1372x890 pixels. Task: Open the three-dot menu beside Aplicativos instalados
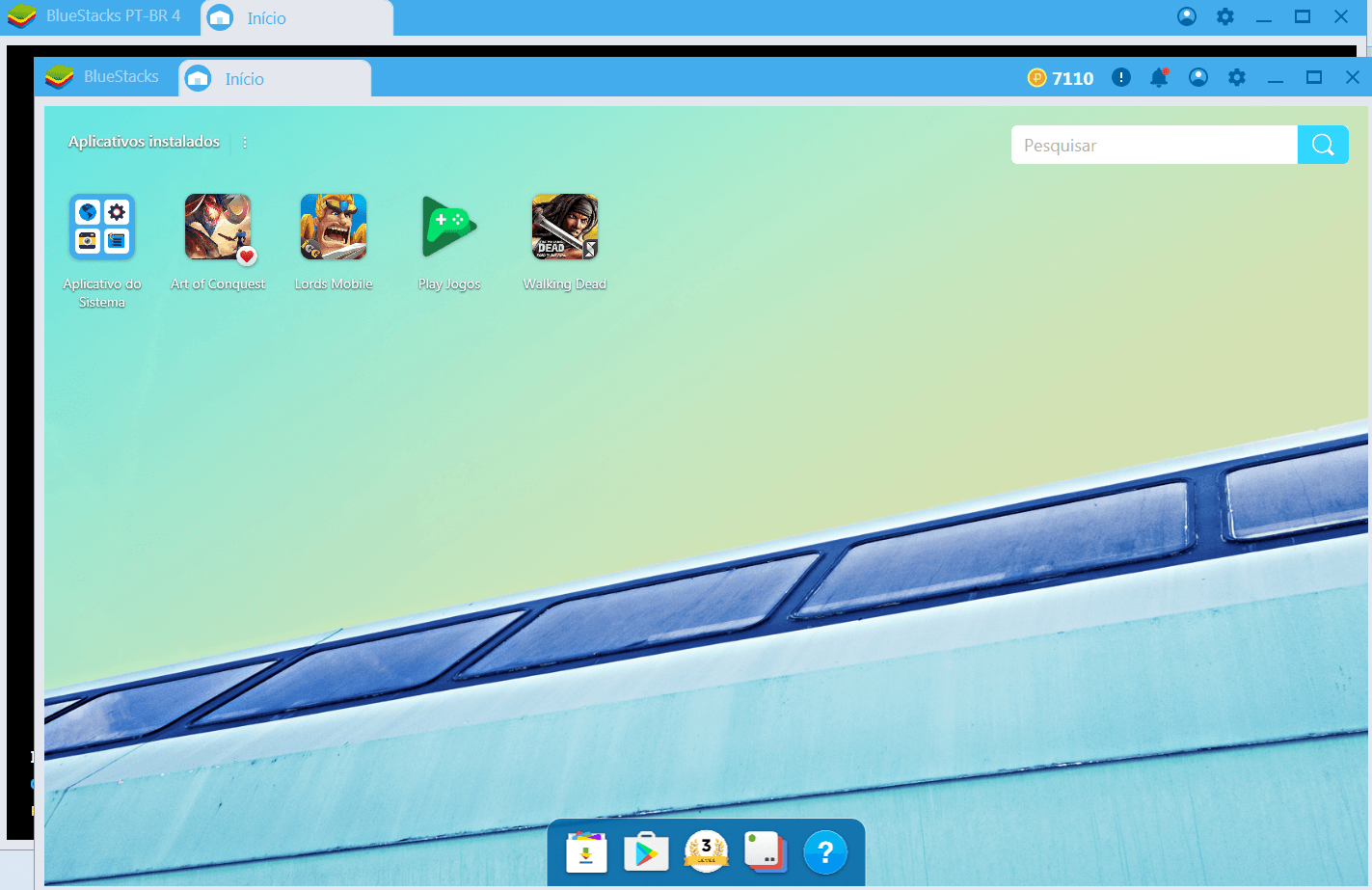[245, 142]
